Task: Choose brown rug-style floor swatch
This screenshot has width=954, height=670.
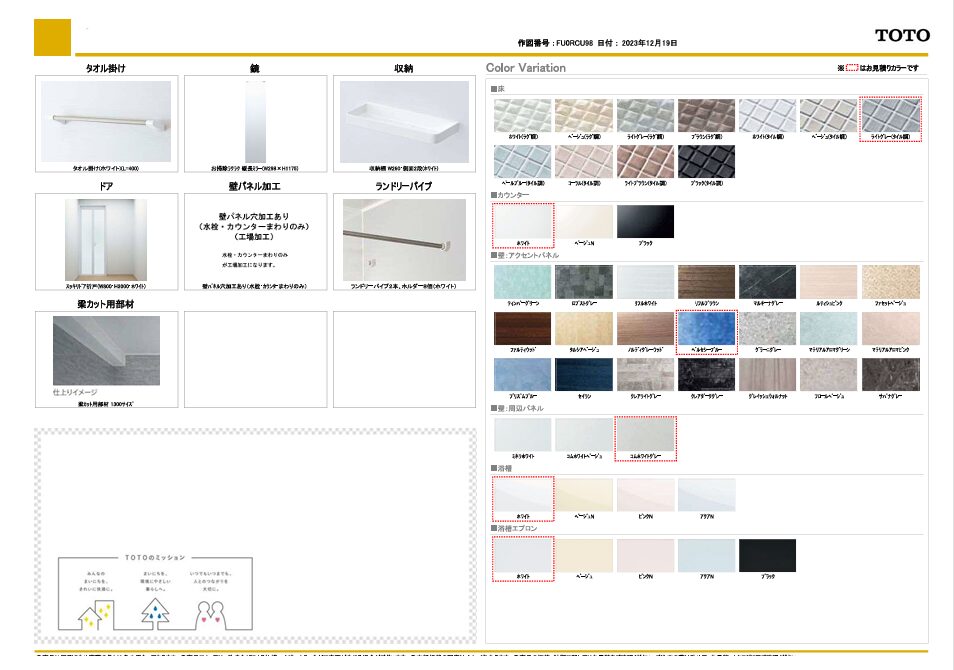Action: pyautogui.click(x=706, y=115)
